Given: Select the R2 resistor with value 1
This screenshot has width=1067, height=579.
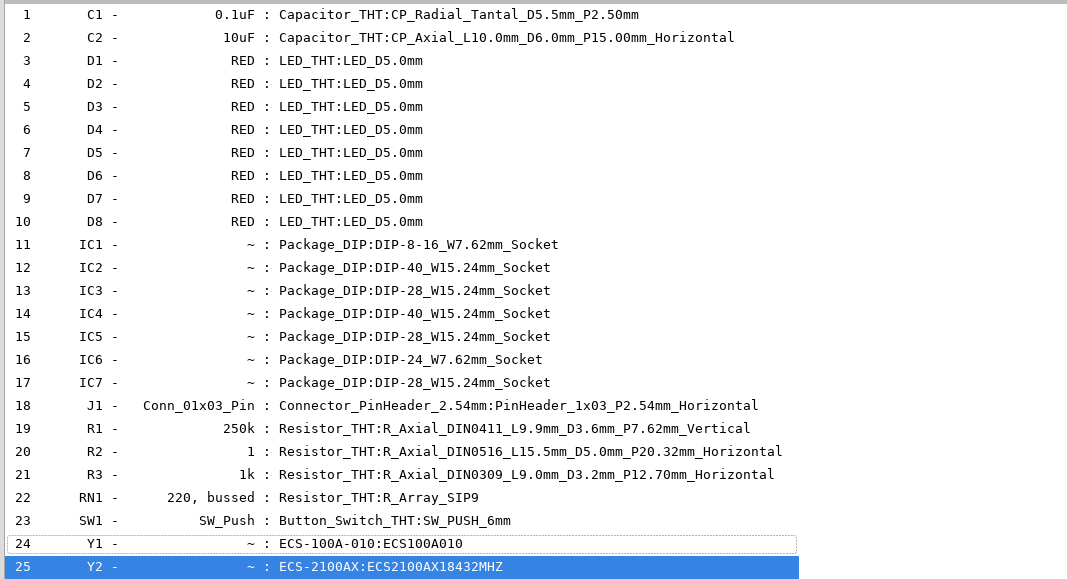Looking at the screenshot, I should (401, 452).
